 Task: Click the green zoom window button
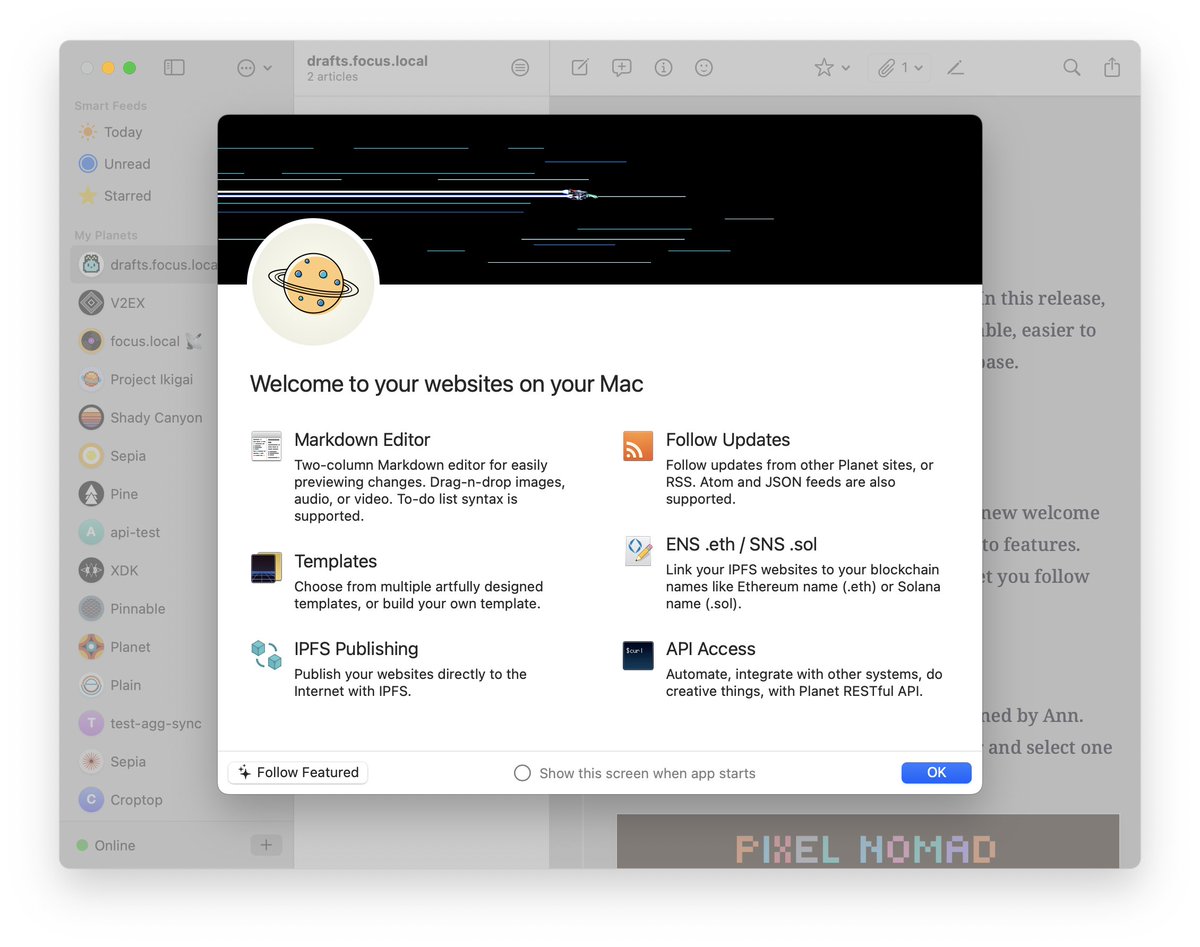click(x=129, y=68)
